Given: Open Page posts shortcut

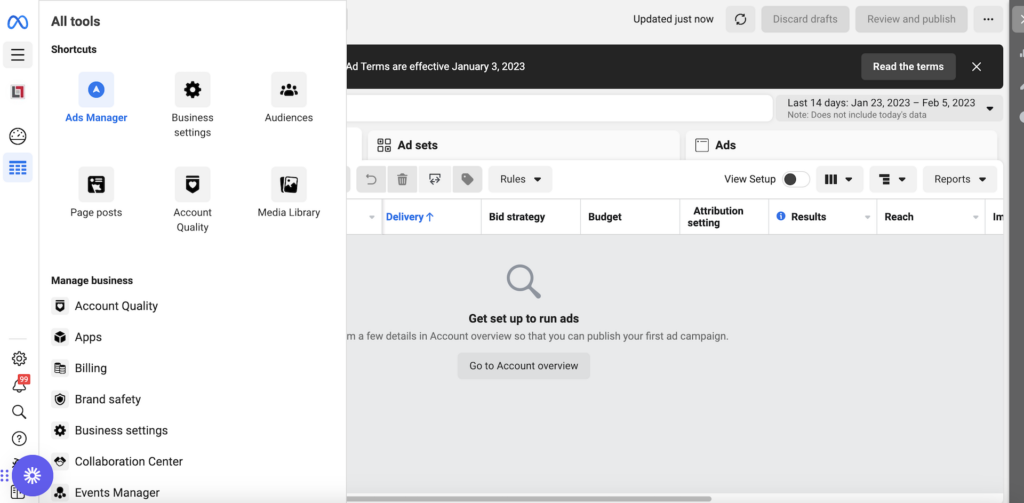Looking at the screenshot, I should (96, 193).
